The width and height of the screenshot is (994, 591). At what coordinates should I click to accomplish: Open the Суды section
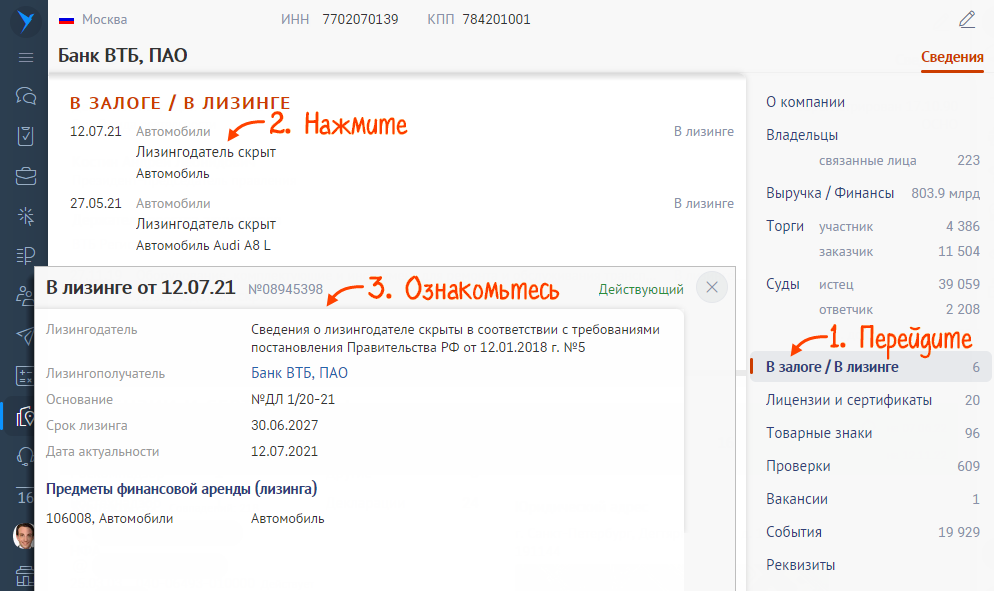pyautogui.click(x=782, y=284)
